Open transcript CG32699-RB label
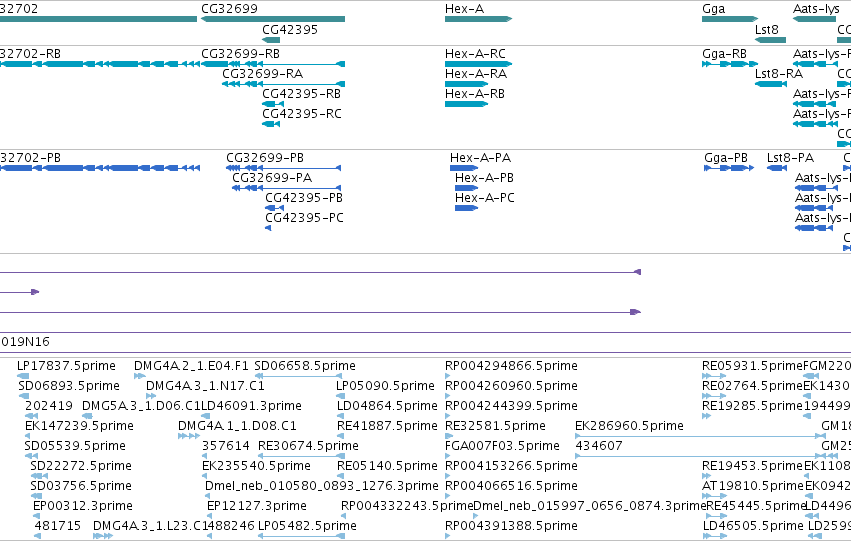The image size is (851, 541). (x=240, y=54)
